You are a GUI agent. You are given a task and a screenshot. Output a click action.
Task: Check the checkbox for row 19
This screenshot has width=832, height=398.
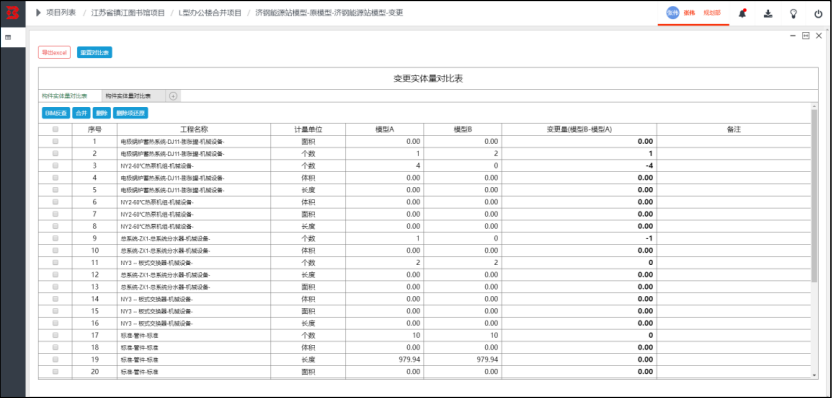(55, 359)
